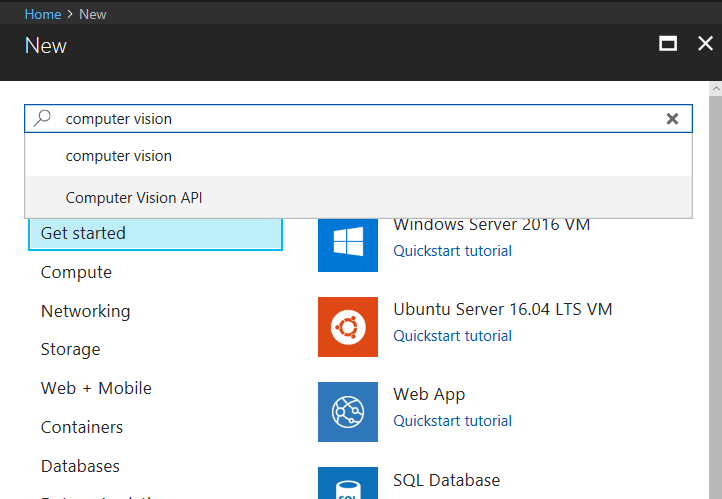722x499 pixels.
Task: Click the vertical scrollbar track
Action: 716,297
